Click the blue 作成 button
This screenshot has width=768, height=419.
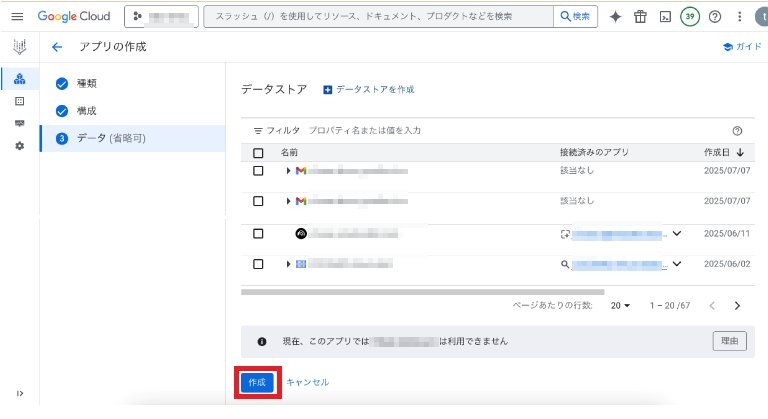click(x=257, y=382)
